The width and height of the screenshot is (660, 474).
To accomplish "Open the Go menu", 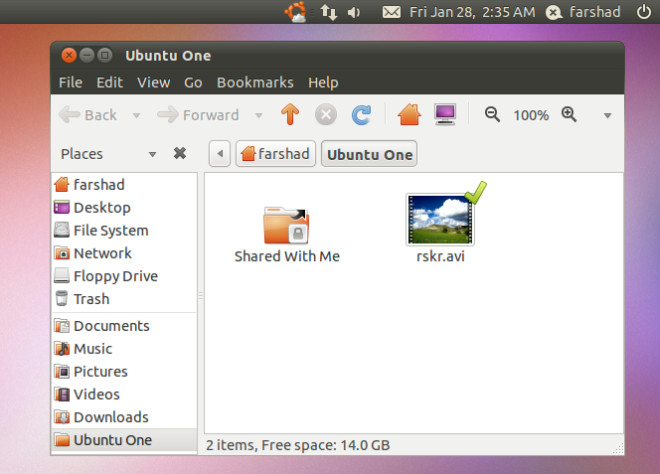I will pyautogui.click(x=193, y=83).
